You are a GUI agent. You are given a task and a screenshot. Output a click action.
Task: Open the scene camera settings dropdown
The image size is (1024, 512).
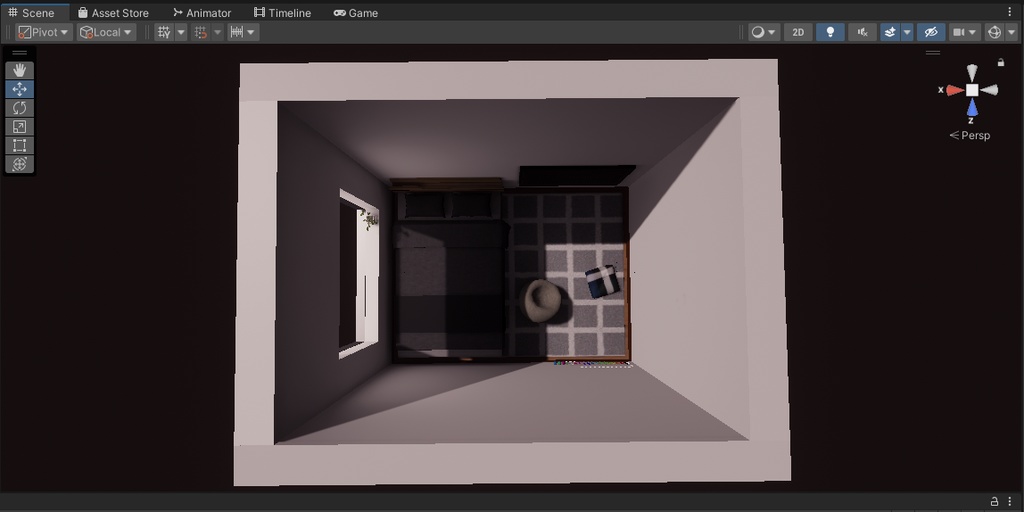point(965,32)
